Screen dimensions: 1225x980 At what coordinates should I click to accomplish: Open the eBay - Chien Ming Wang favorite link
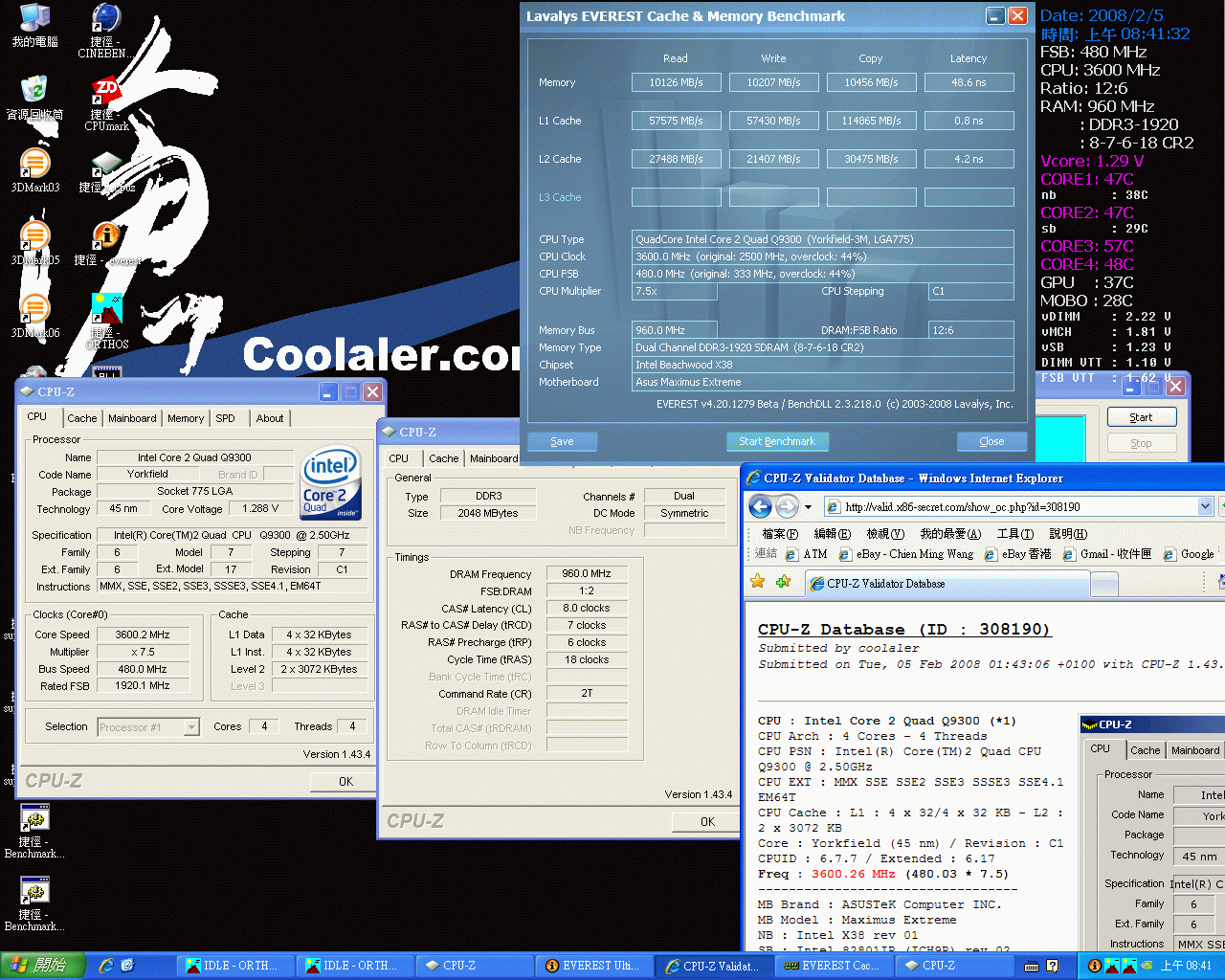pos(905,554)
